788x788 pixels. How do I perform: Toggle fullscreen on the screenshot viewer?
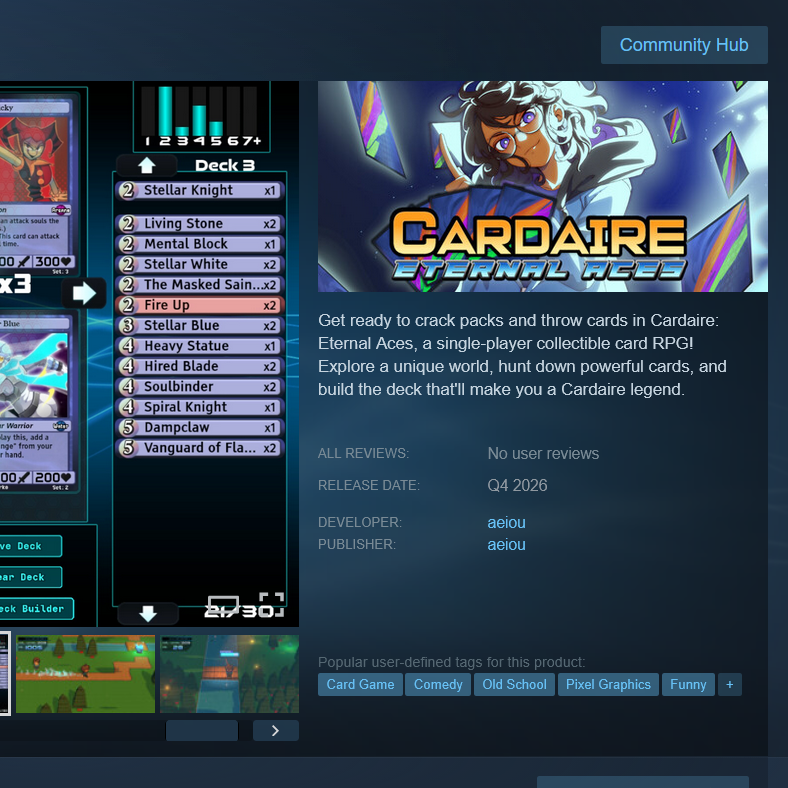point(271,605)
